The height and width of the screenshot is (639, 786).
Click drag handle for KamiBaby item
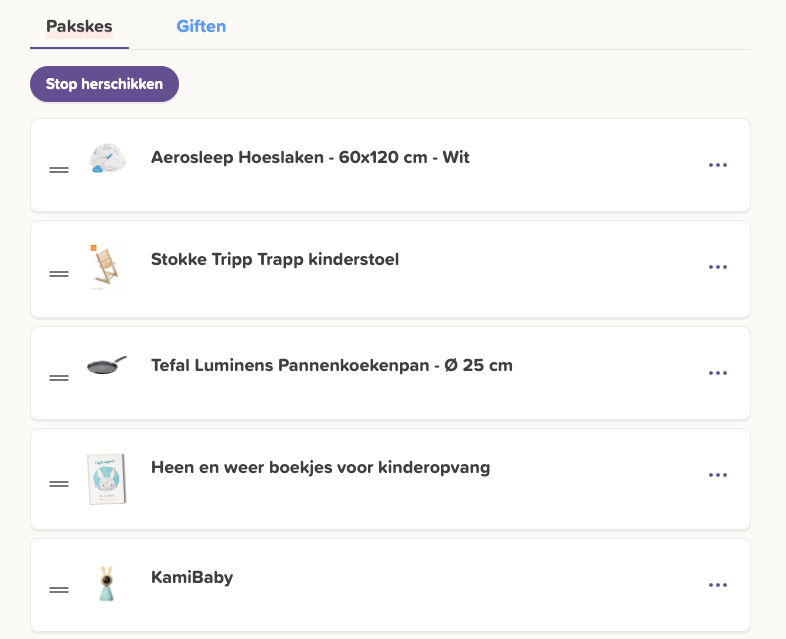point(59,590)
